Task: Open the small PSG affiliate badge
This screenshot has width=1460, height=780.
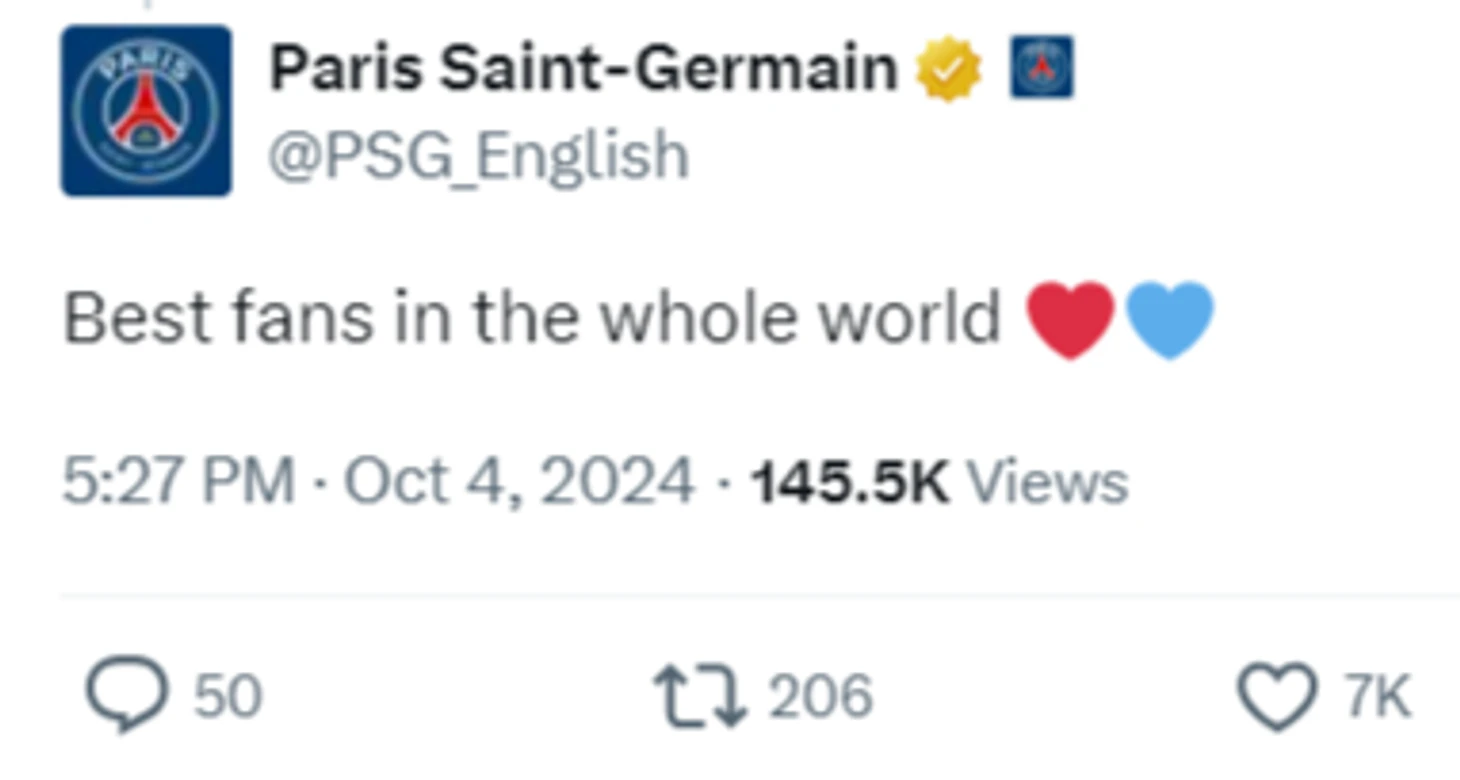Action: click(x=1042, y=67)
